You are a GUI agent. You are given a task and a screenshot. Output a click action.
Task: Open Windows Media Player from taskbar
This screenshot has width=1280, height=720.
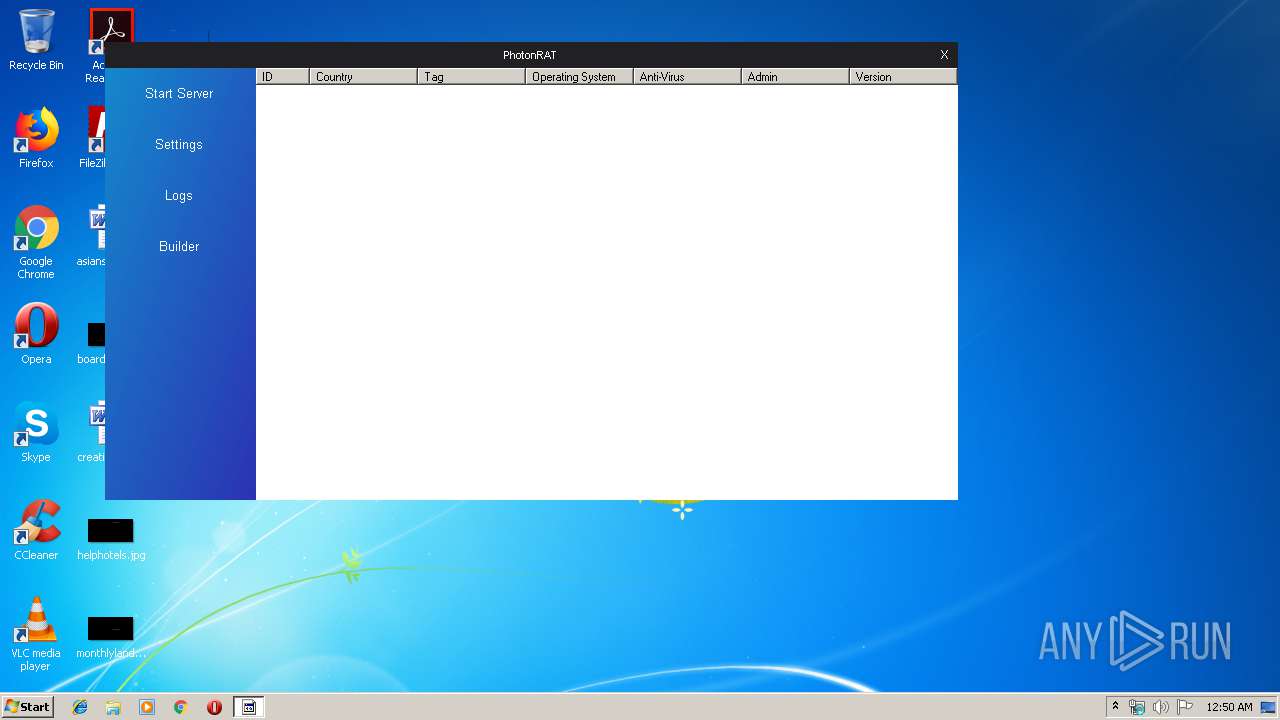tap(147, 707)
